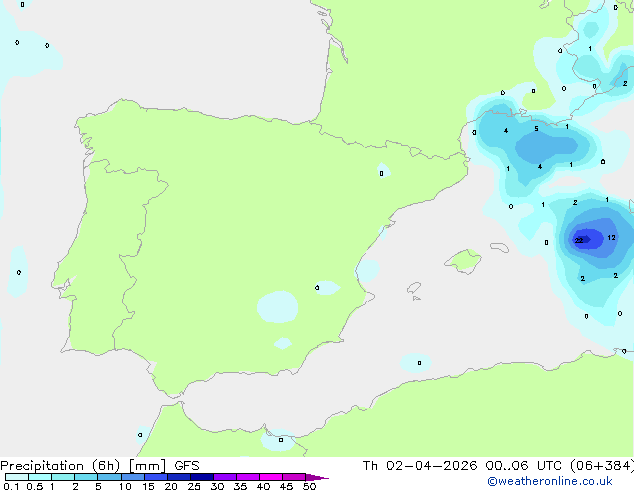Click the 'GFS' model label
The image size is (634, 490).
coord(187,466)
